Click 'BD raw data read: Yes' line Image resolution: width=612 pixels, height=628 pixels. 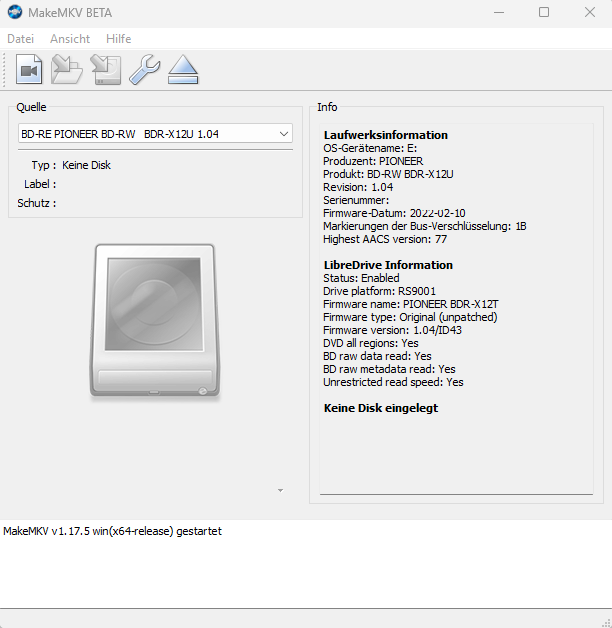click(x=377, y=356)
